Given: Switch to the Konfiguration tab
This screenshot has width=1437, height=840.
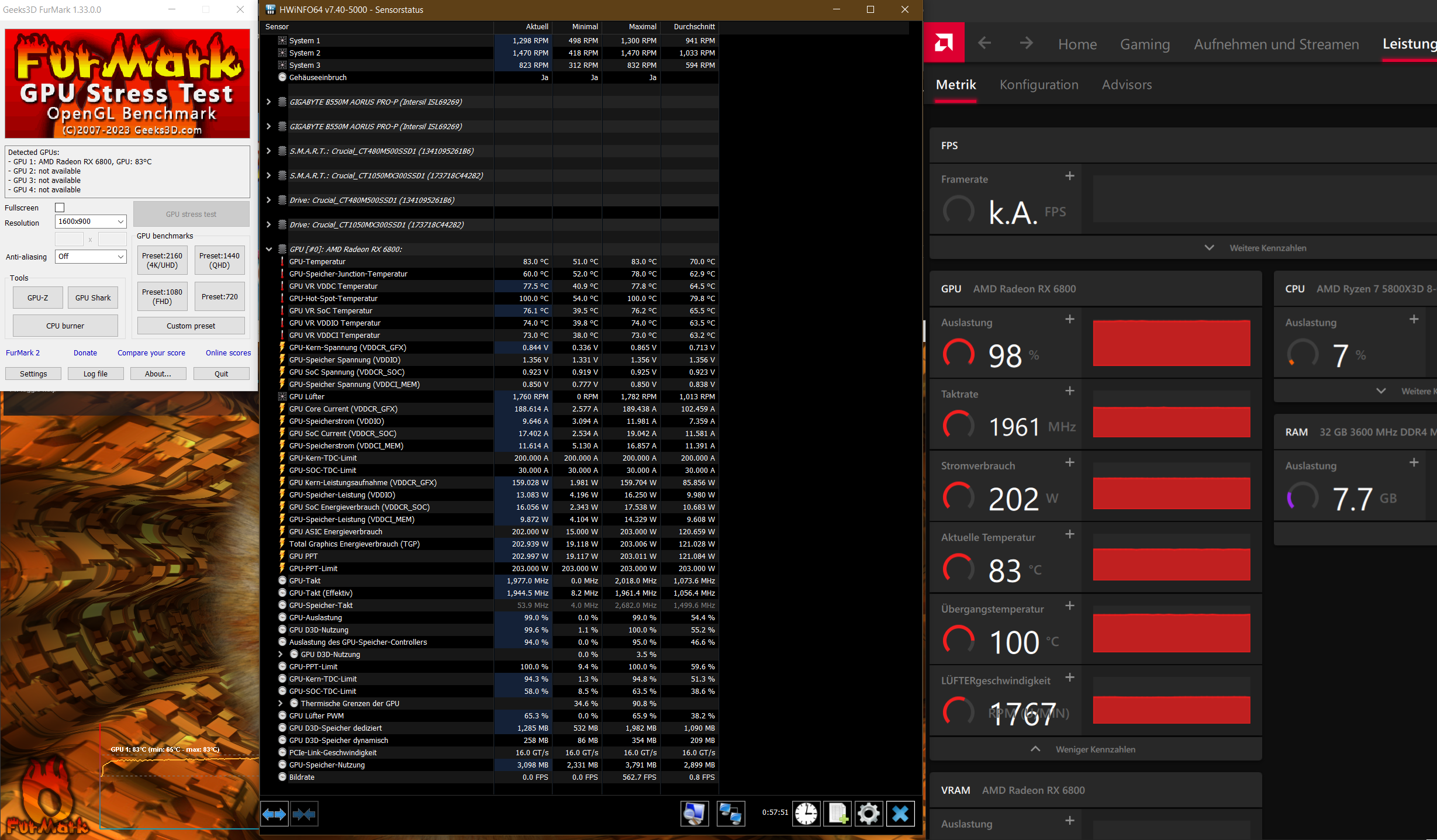Looking at the screenshot, I should tap(1038, 85).
